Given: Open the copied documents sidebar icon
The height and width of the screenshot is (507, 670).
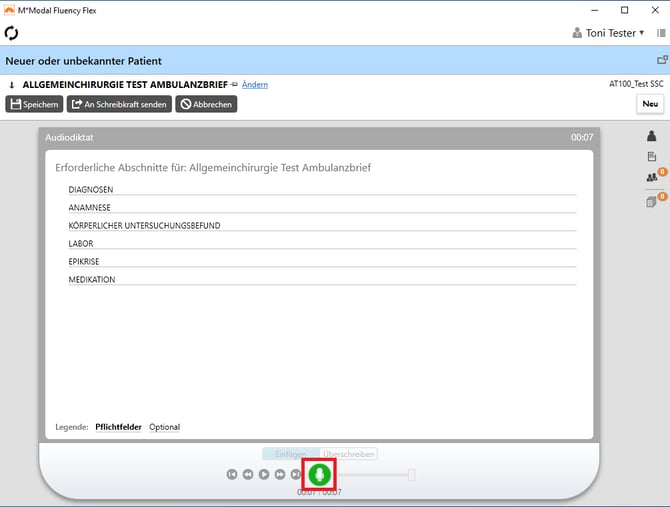Looking at the screenshot, I should (x=651, y=201).
